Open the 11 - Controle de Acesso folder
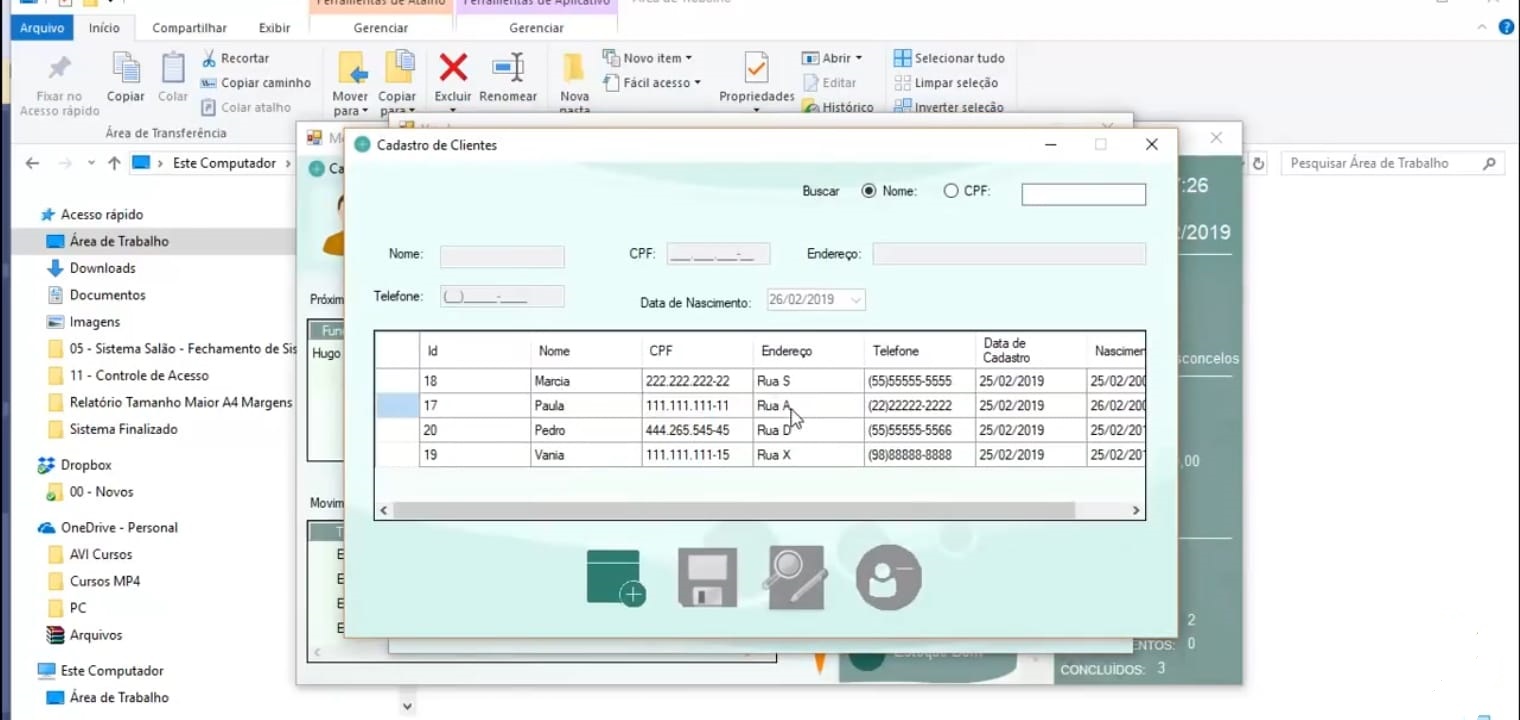This screenshot has width=1520, height=720. tap(139, 375)
